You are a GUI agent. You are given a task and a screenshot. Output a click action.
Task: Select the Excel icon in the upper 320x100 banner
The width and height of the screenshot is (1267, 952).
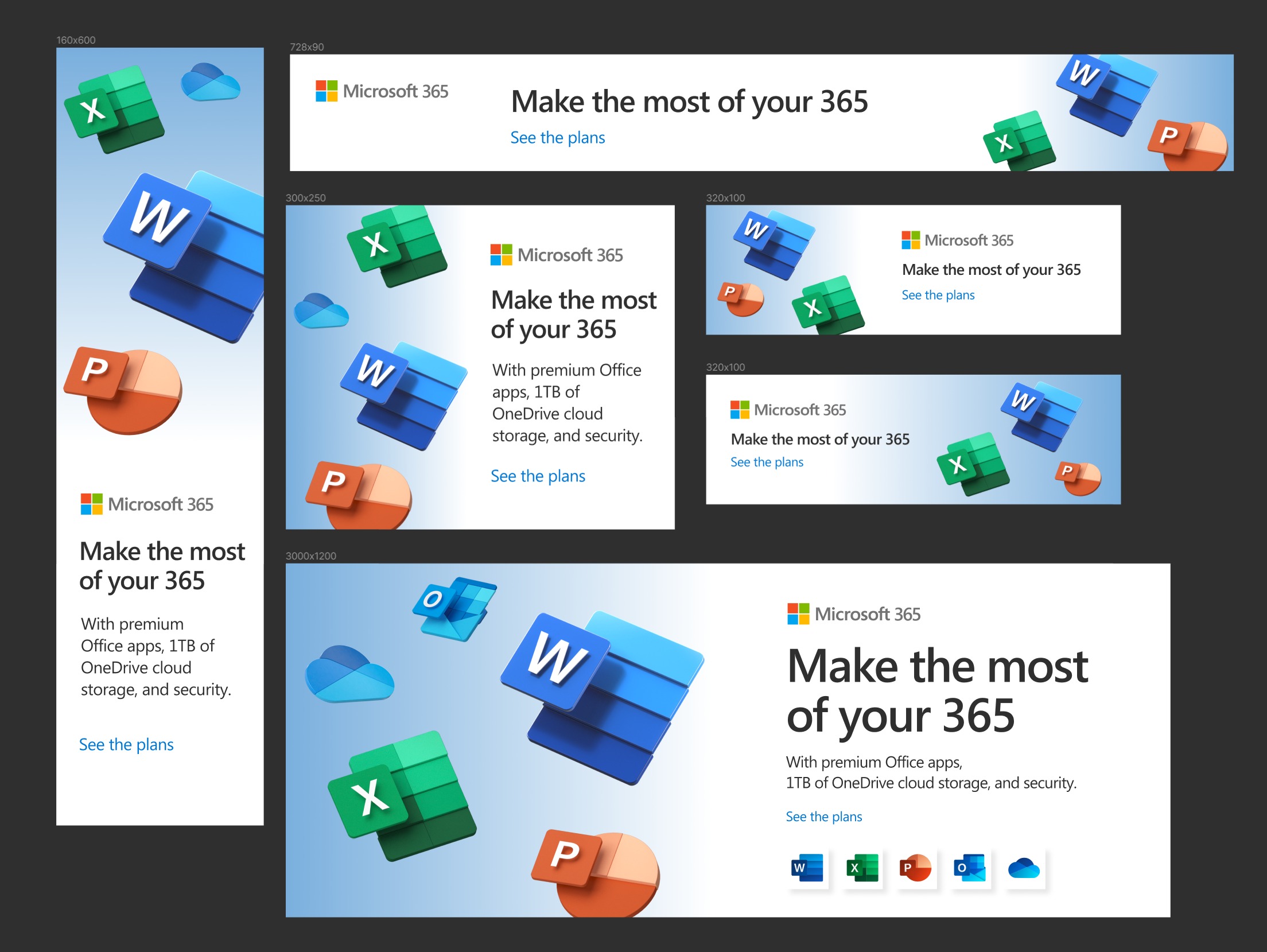pyautogui.click(x=828, y=304)
